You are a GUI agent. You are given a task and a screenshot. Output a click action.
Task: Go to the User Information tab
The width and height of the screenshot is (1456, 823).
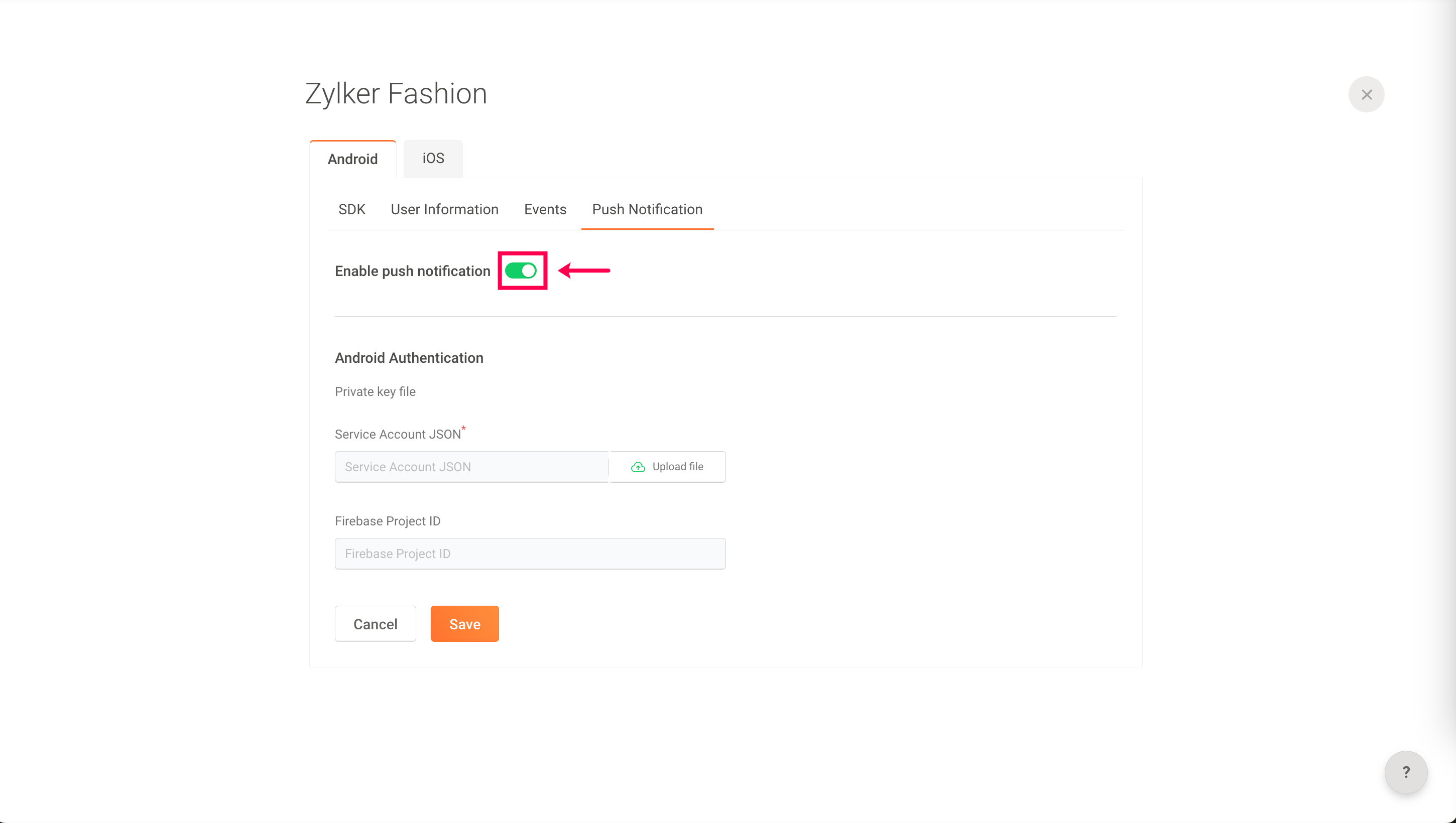click(444, 209)
